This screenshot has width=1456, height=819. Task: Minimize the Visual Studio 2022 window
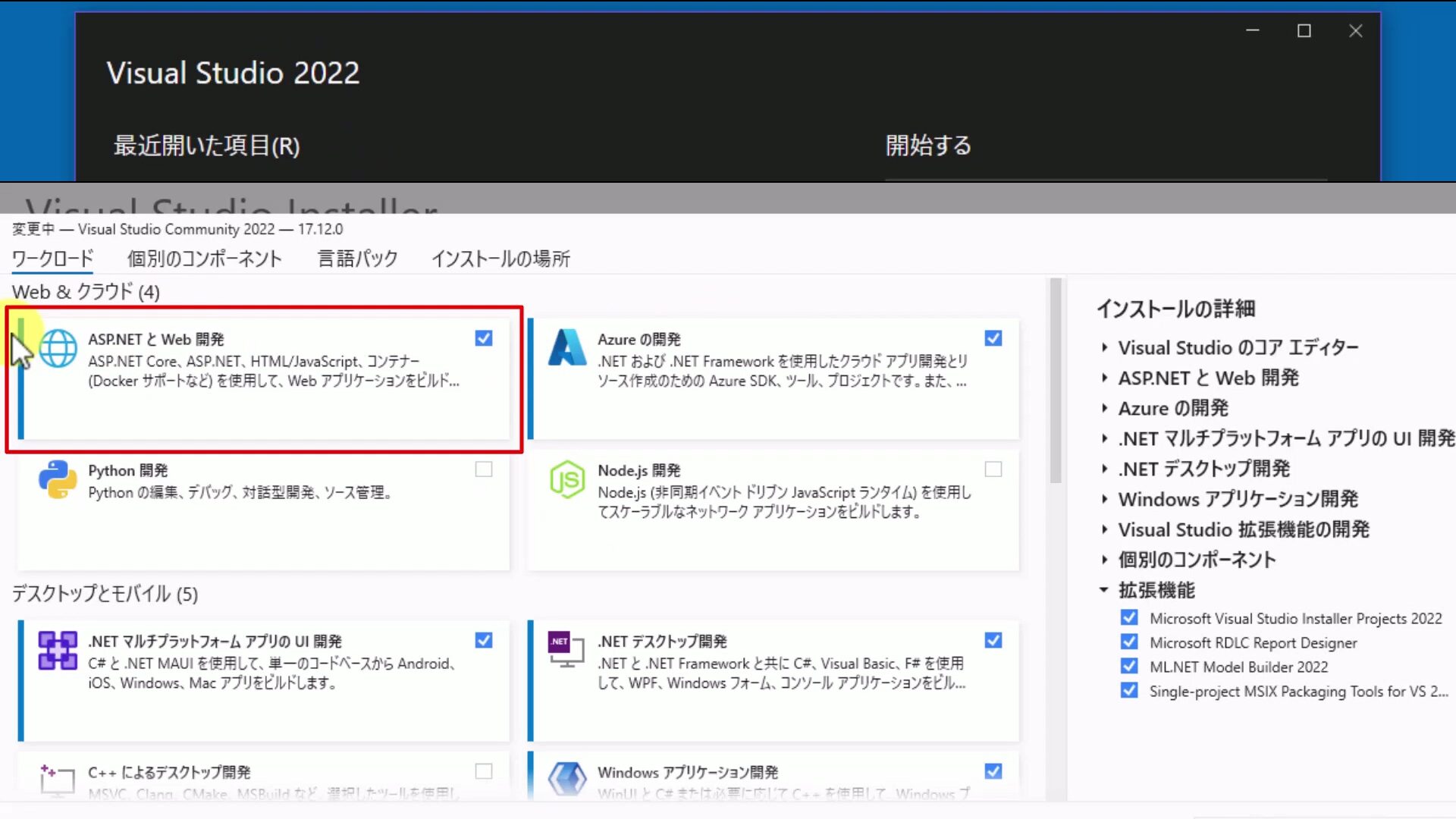tap(1253, 30)
